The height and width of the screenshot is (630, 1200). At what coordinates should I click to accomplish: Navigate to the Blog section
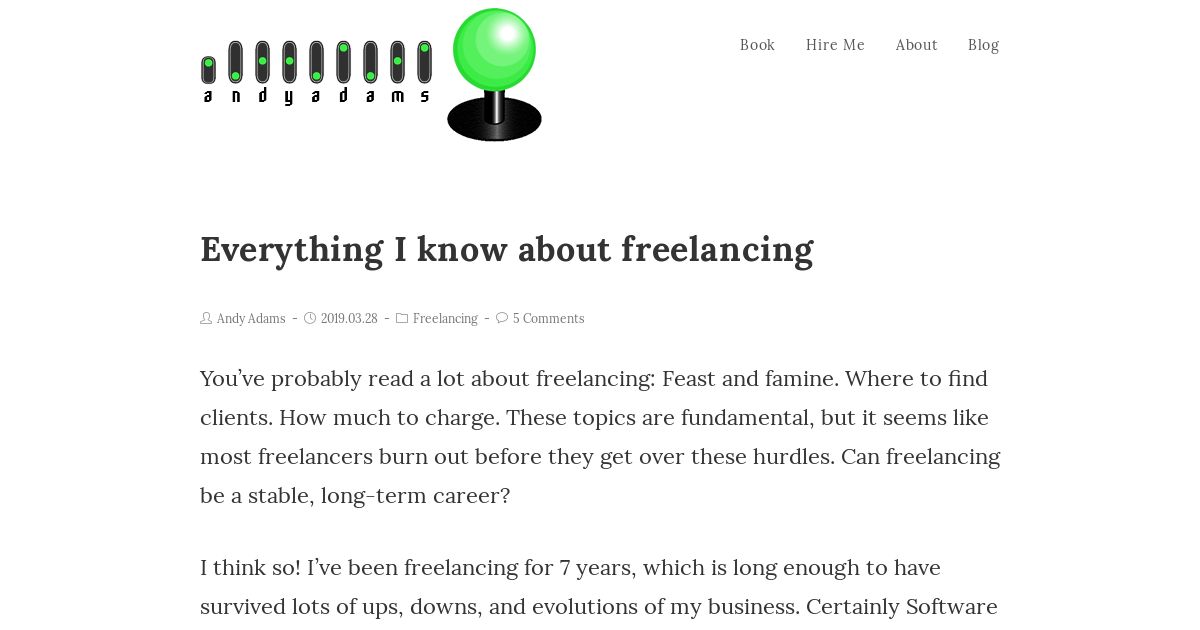[983, 45]
